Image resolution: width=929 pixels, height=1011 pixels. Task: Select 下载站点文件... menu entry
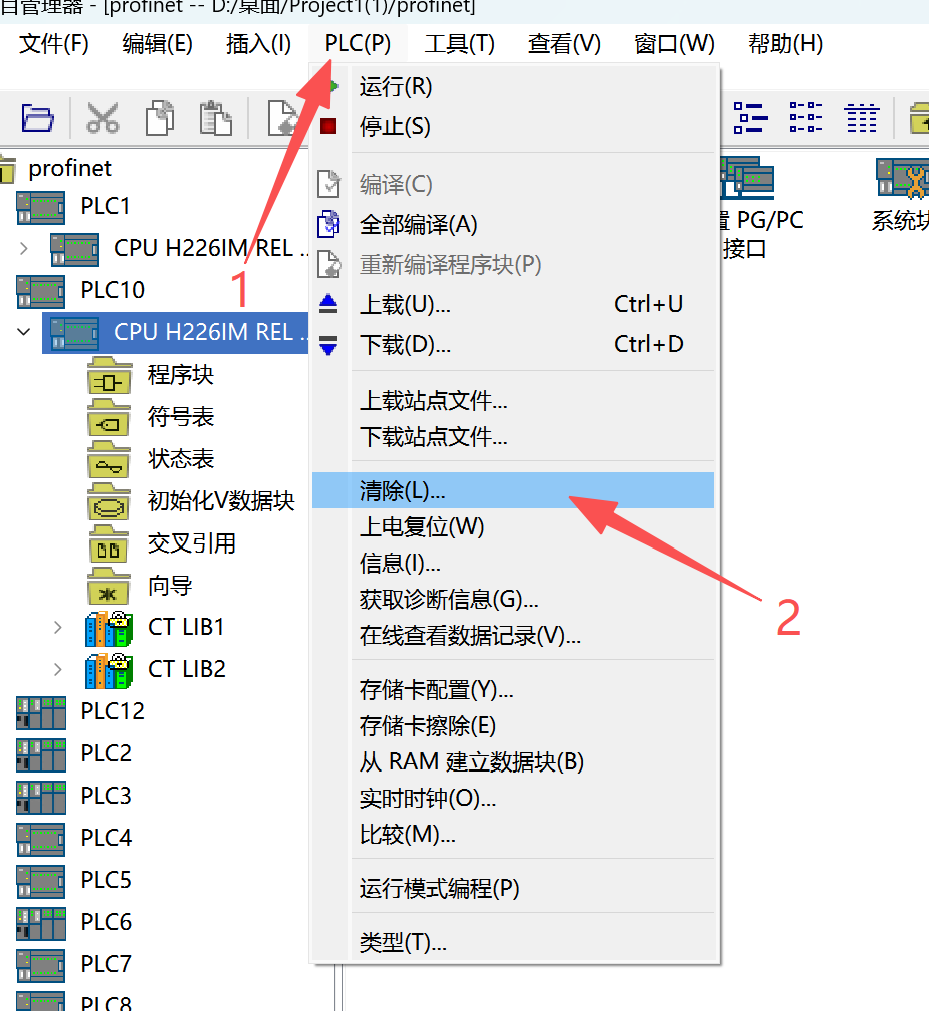click(513, 437)
